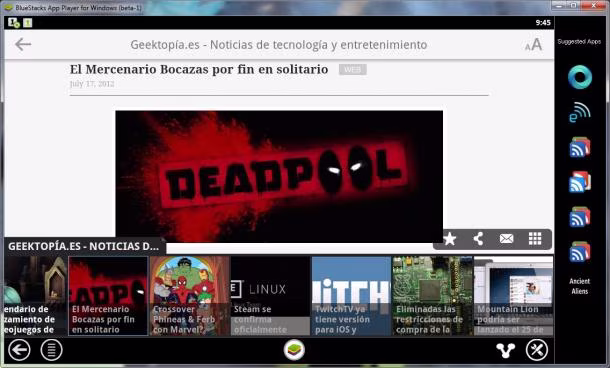Maximize the BlueStacks window

coord(574,5)
